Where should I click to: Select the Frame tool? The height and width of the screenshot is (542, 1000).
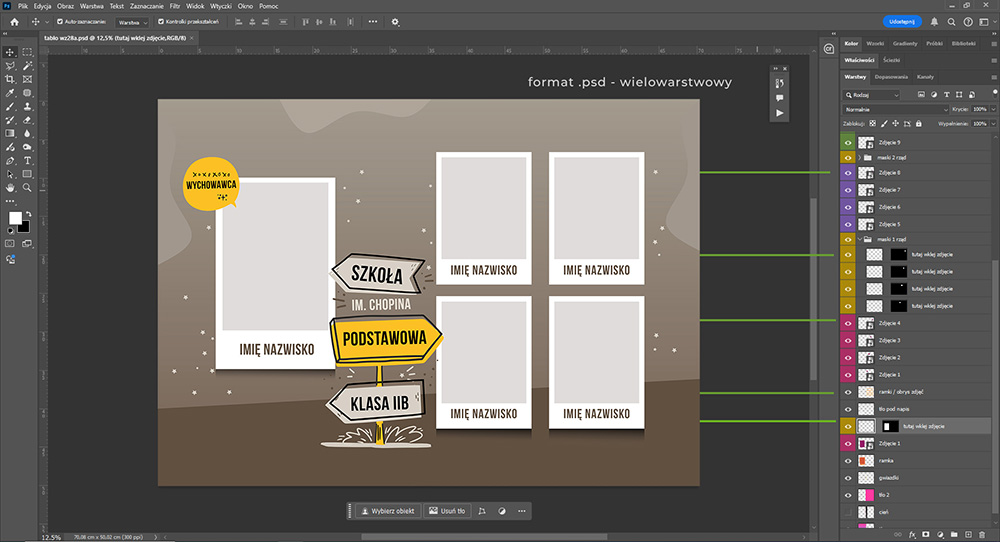click(27, 79)
